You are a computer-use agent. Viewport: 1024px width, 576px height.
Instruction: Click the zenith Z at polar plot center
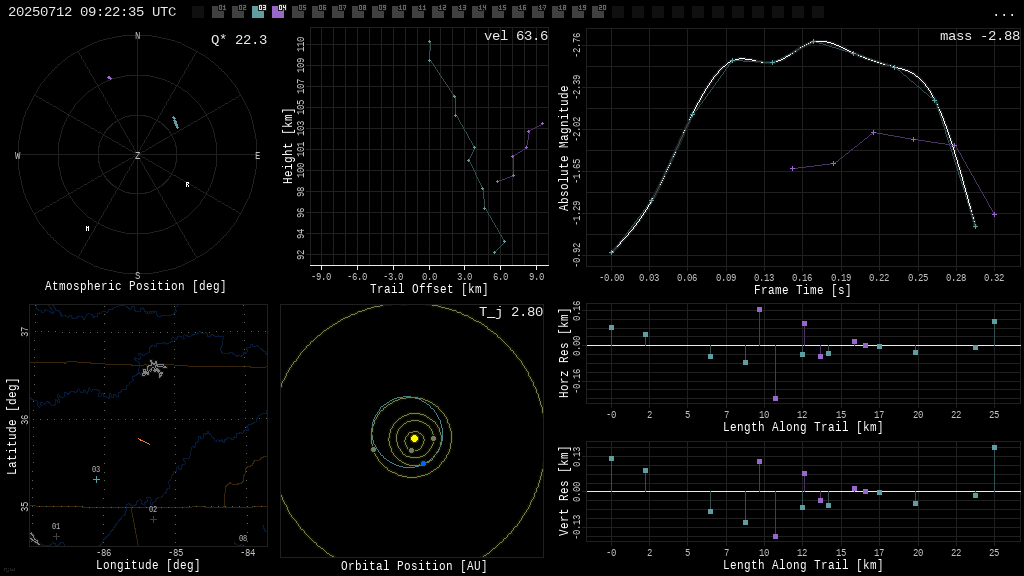(x=138, y=156)
